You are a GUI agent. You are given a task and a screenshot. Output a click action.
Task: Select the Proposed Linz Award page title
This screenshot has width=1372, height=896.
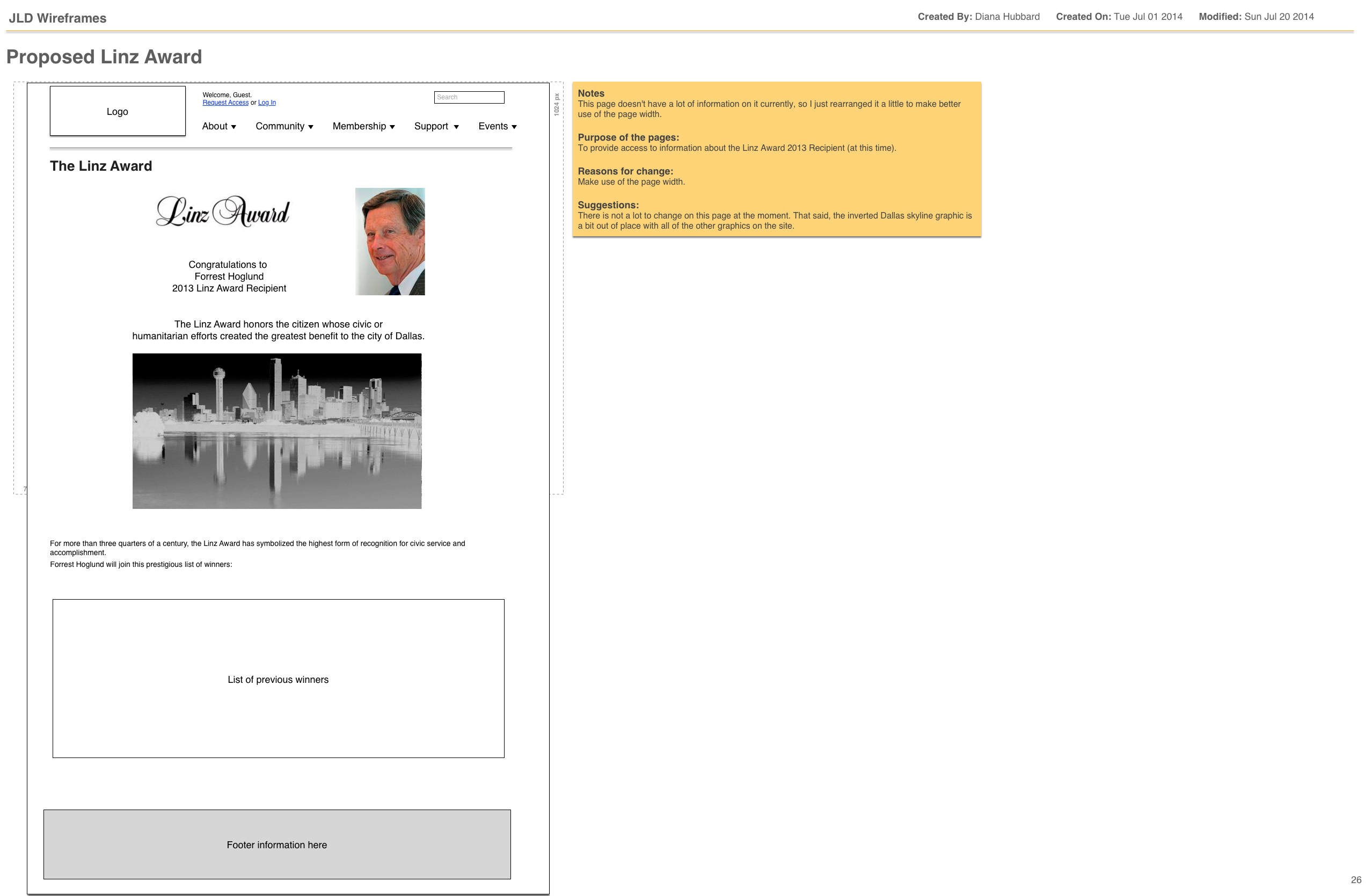(x=104, y=56)
